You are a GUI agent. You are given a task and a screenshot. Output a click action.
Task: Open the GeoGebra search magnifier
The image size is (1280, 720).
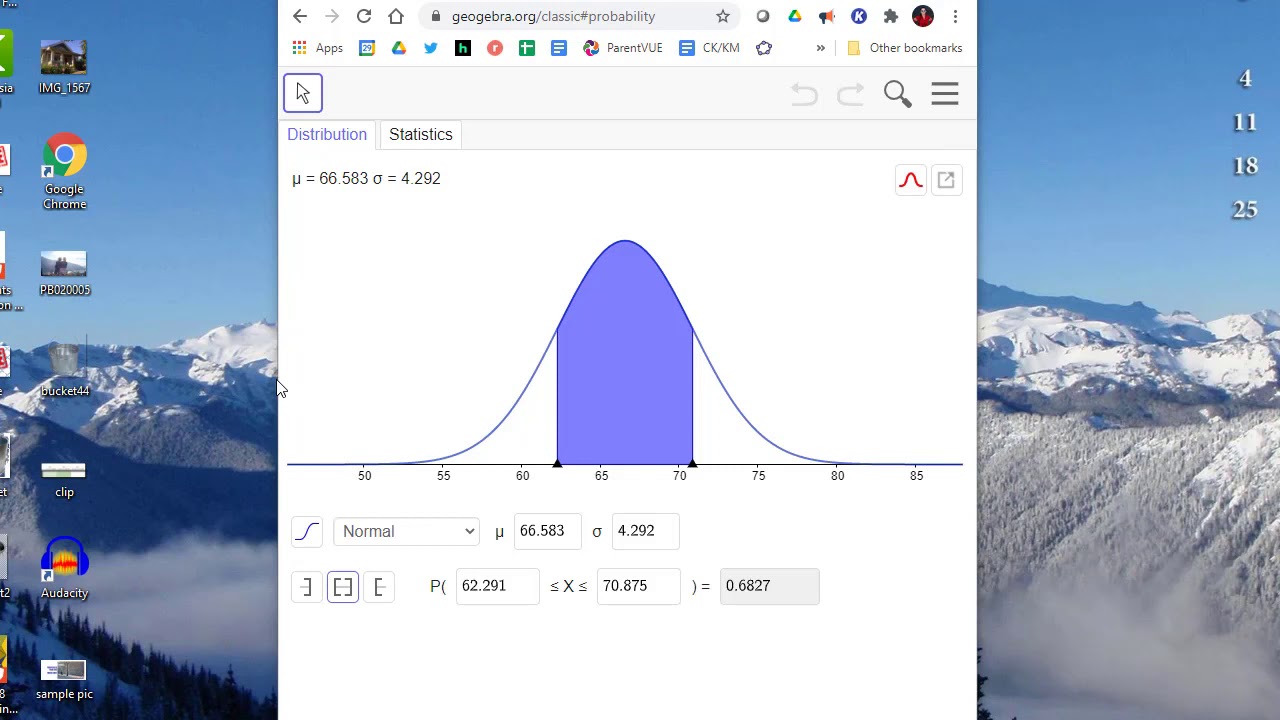(898, 94)
